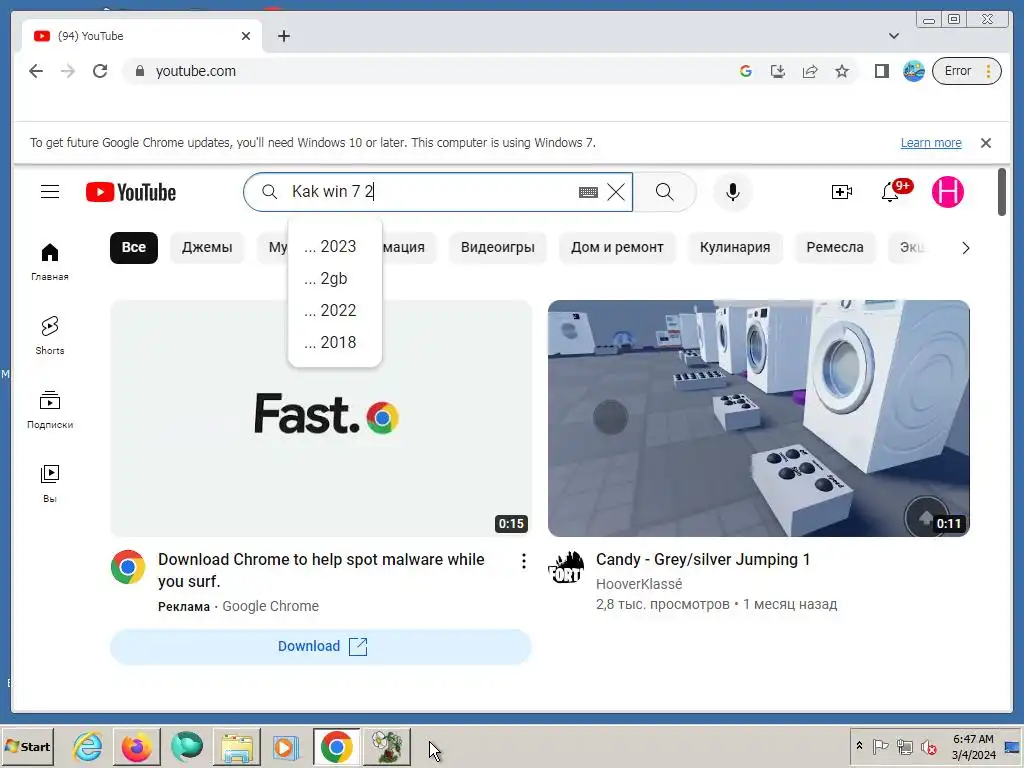
Task: Open the YouTube hamburger guide menu
Action: 50,192
